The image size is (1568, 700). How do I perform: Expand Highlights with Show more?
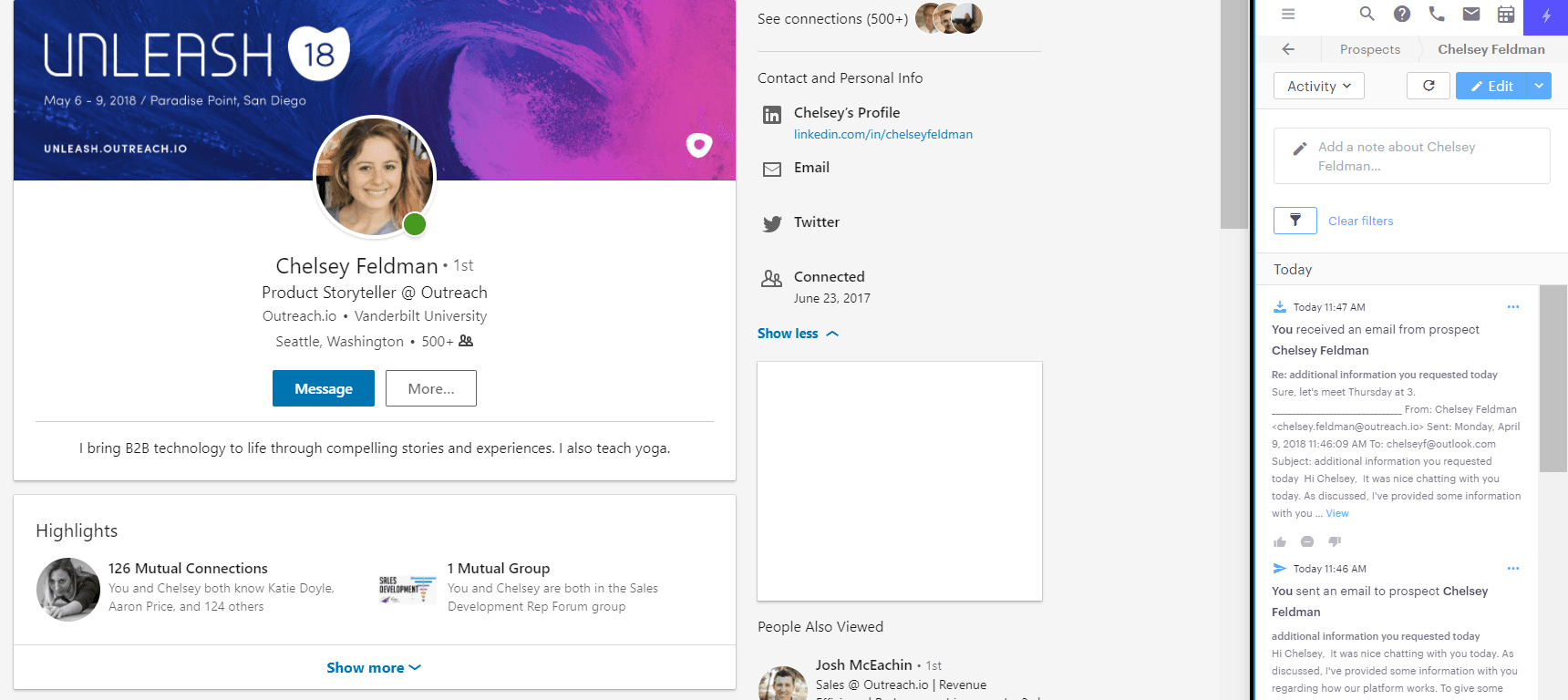(374, 668)
